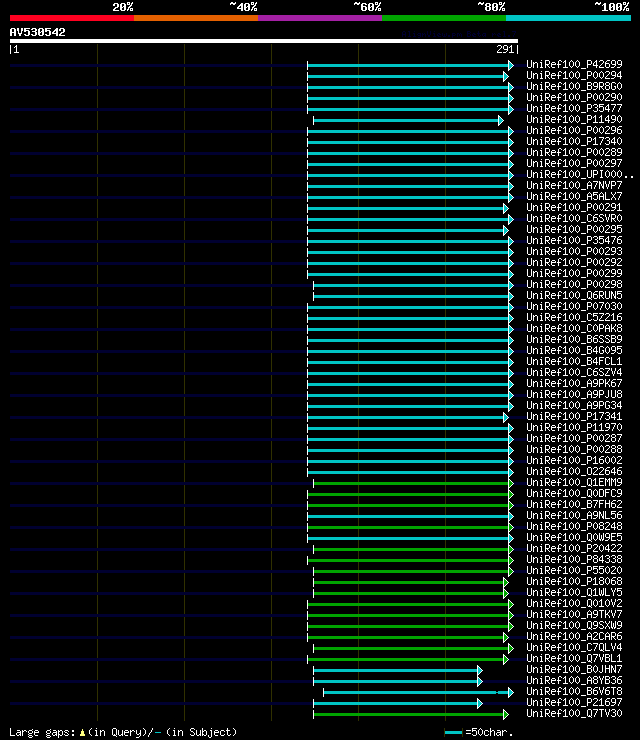
Task: Open the UniRef100_Q7TV30 label
Action: pos(574,714)
